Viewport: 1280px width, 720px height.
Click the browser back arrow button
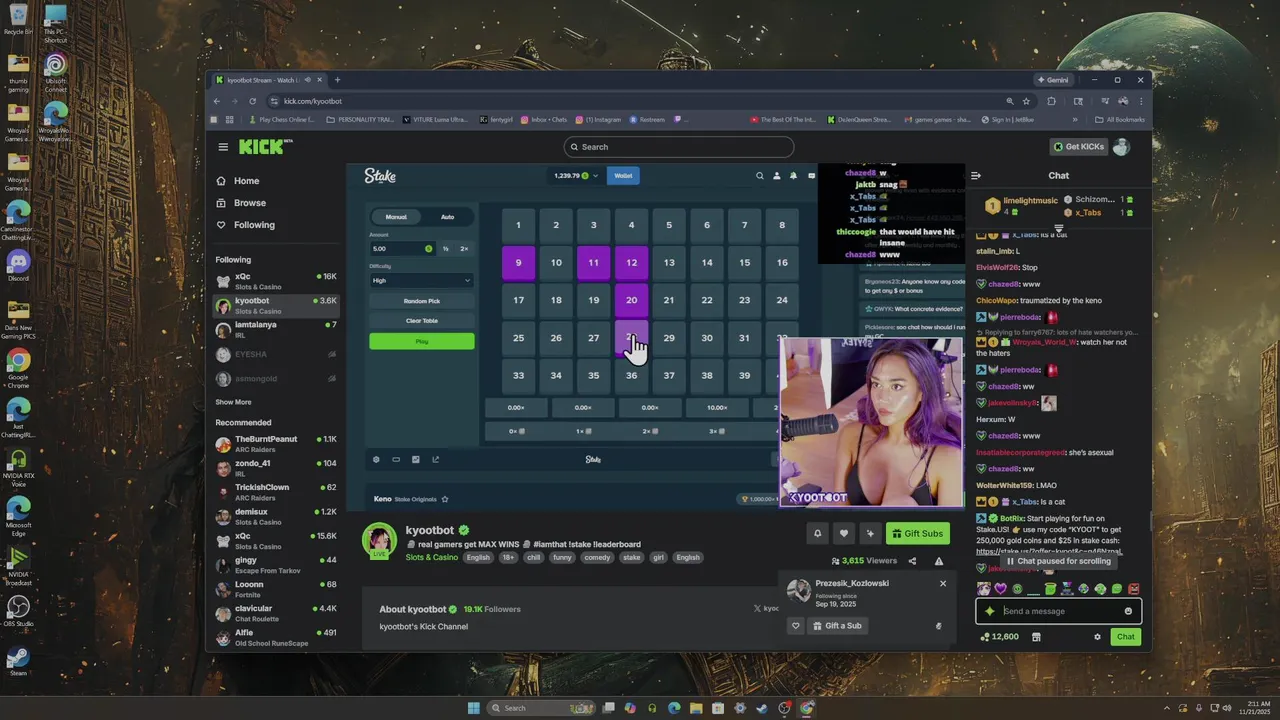(217, 101)
